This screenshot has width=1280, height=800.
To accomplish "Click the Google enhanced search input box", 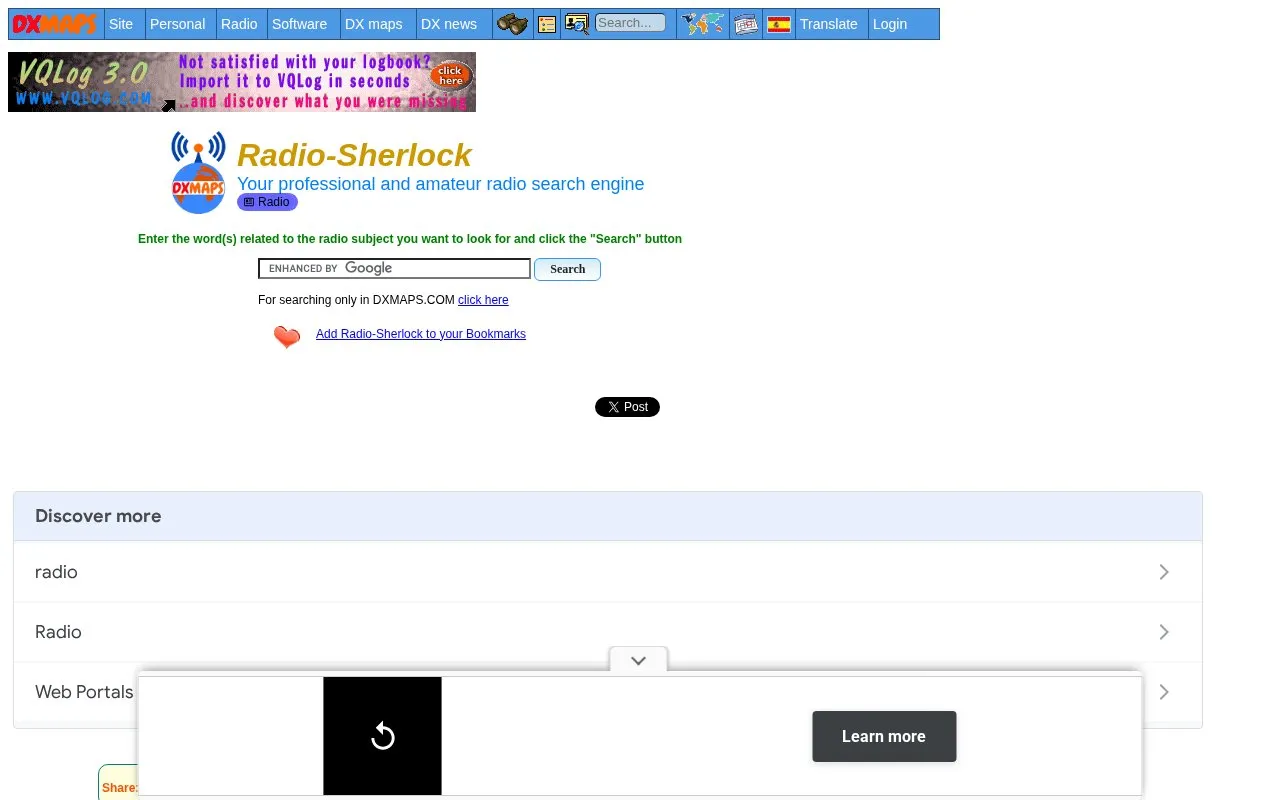I will point(394,268).
